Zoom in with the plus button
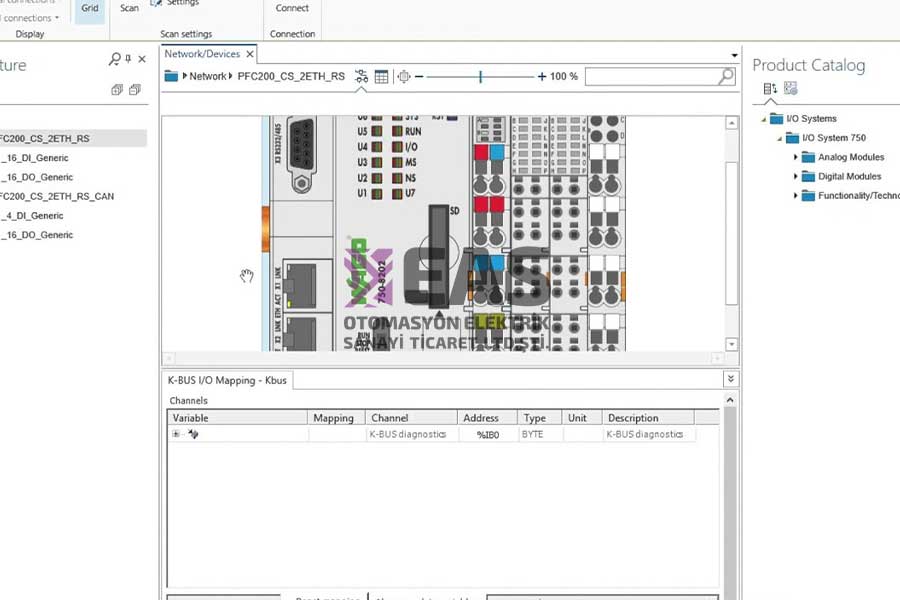900x600 pixels. (x=541, y=76)
